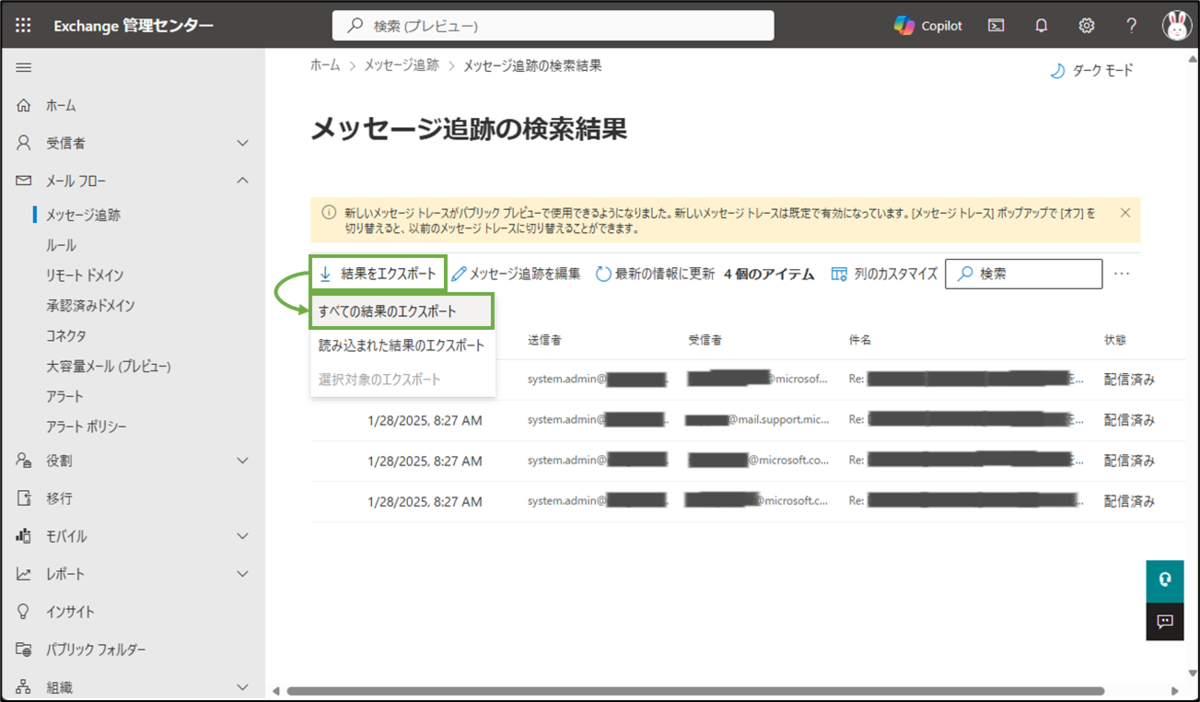Screen dimensions: 1200x702
Task: Click the ホーム breadcrumb link
Action: [x=325, y=65]
